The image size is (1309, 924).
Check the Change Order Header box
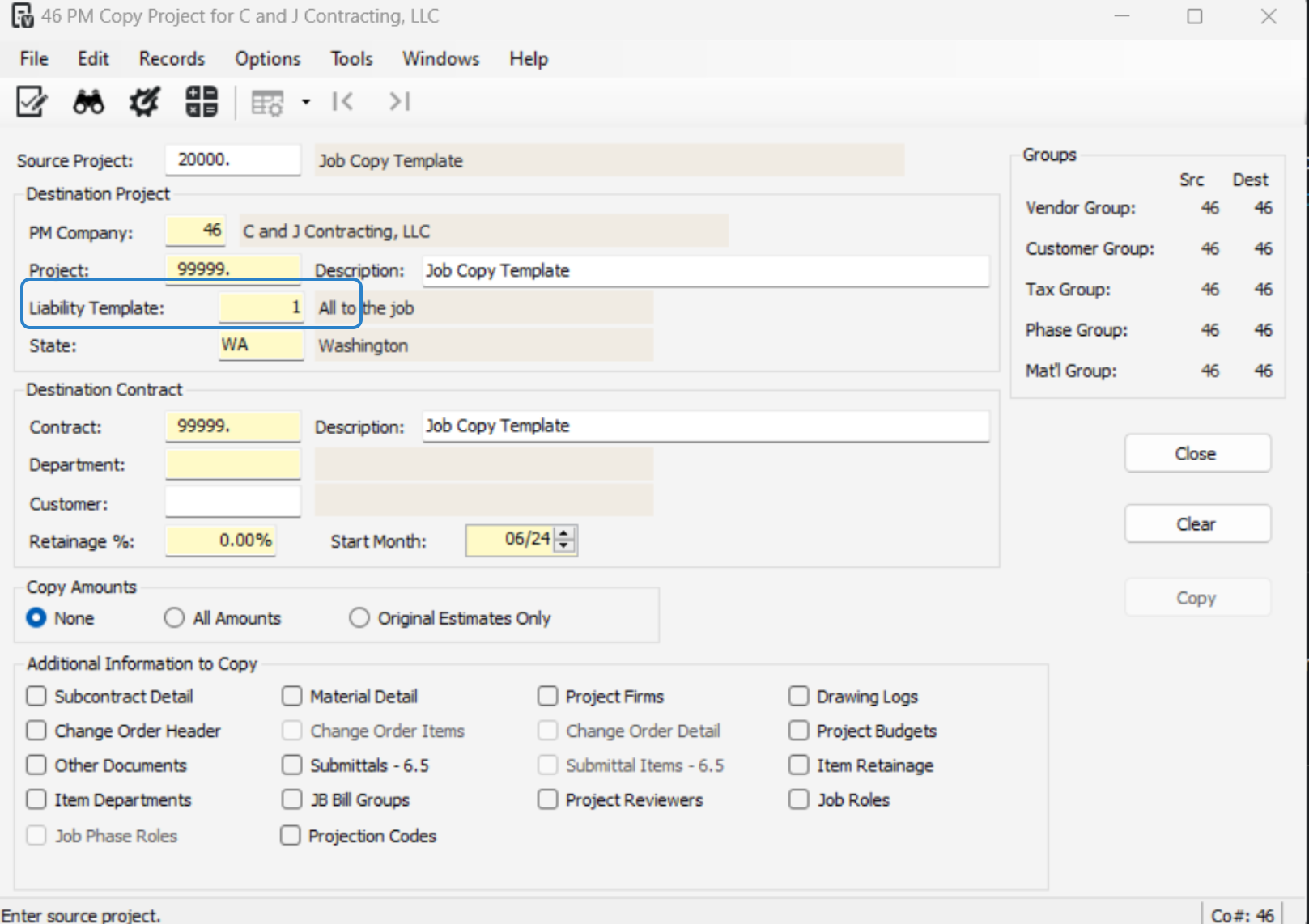[x=36, y=731]
